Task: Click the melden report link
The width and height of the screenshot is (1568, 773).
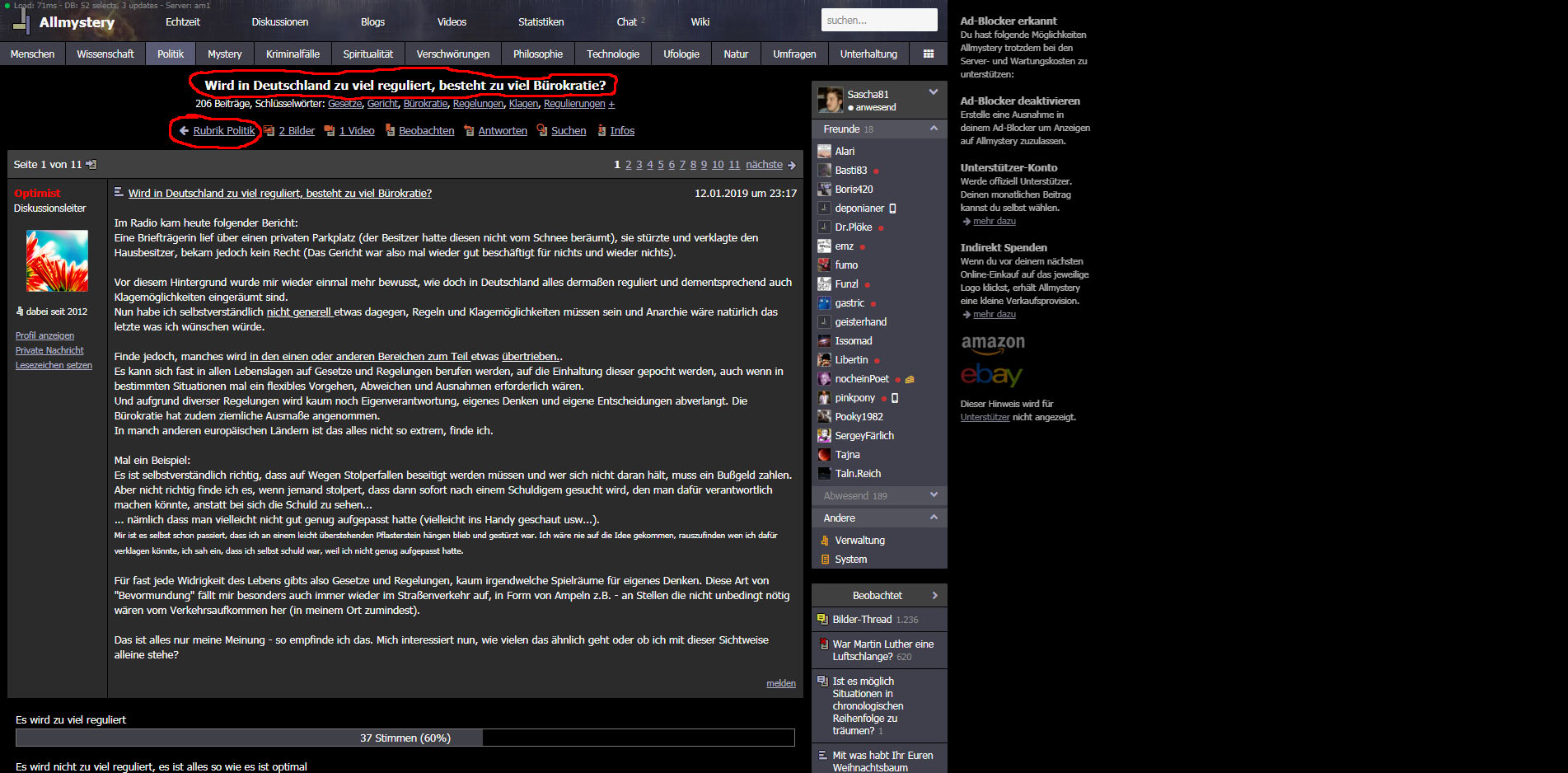Action: 780,683
